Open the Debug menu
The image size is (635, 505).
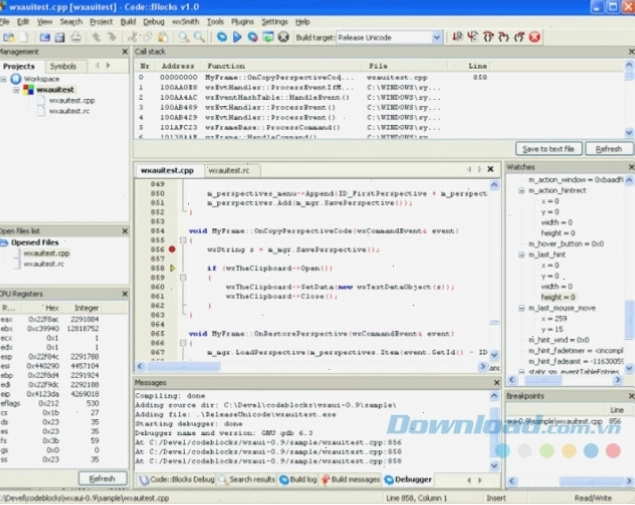(x=153, y=22)
